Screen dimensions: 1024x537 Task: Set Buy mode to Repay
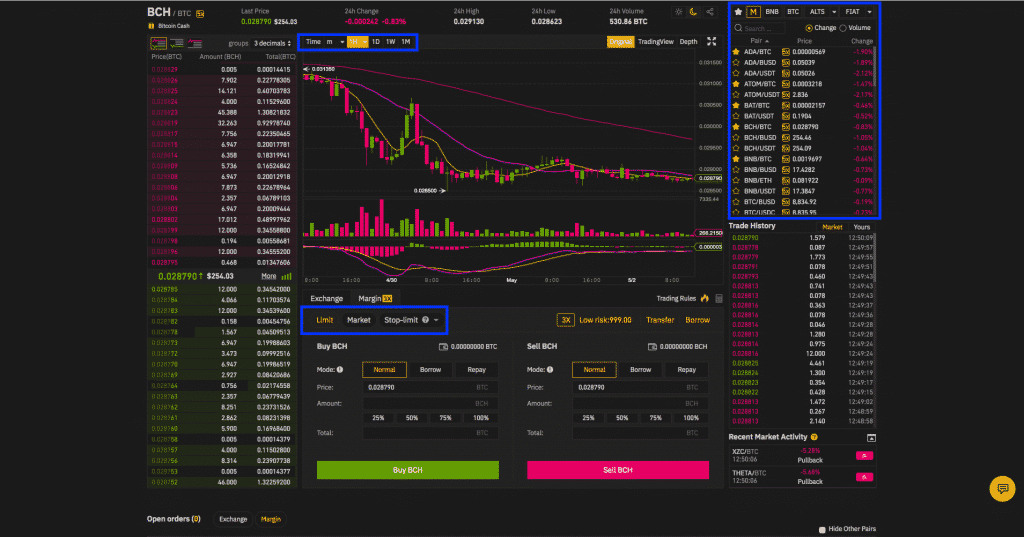pyautogui.click(x=476, y=370)
